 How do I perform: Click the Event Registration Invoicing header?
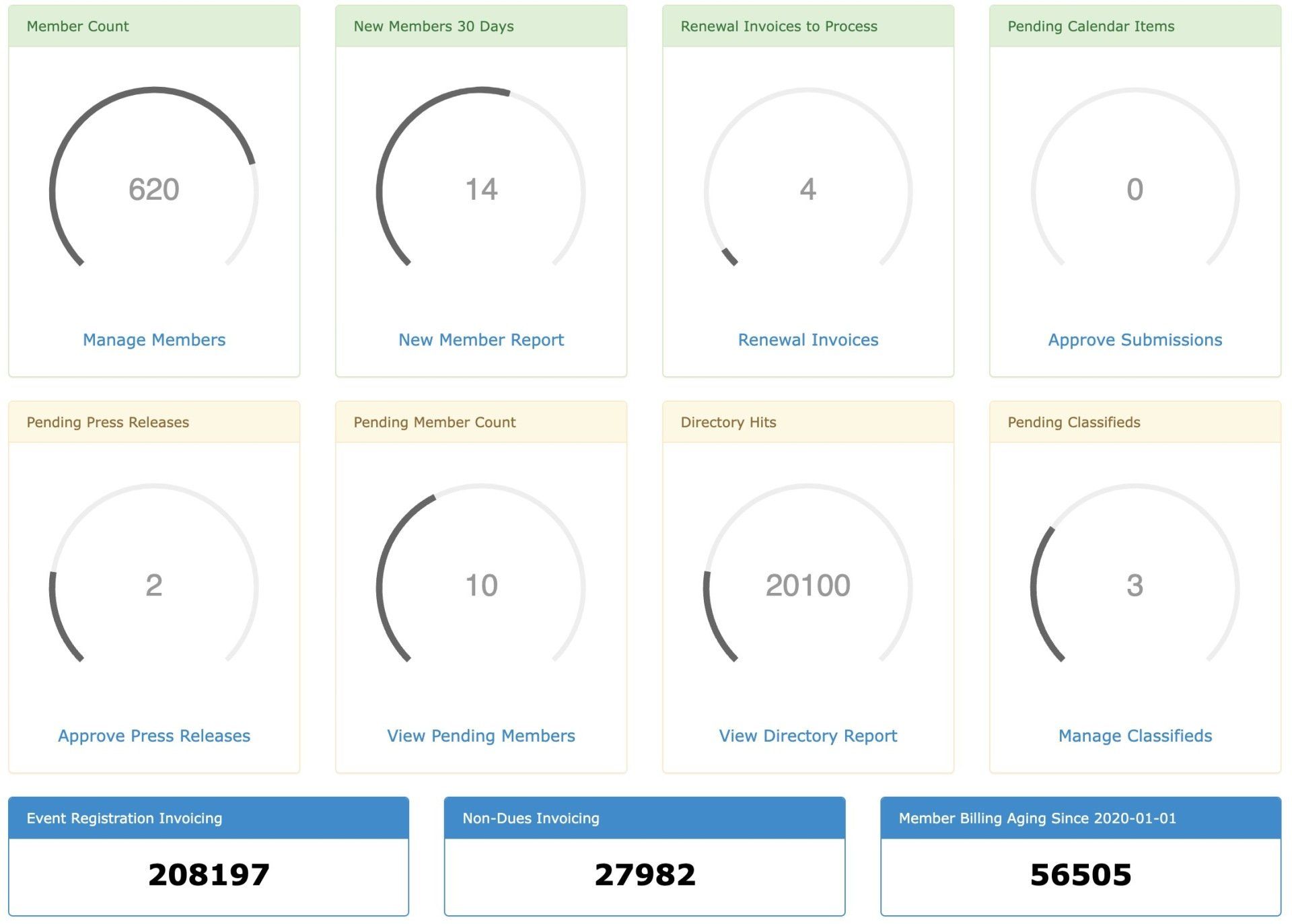coord(209,818)
